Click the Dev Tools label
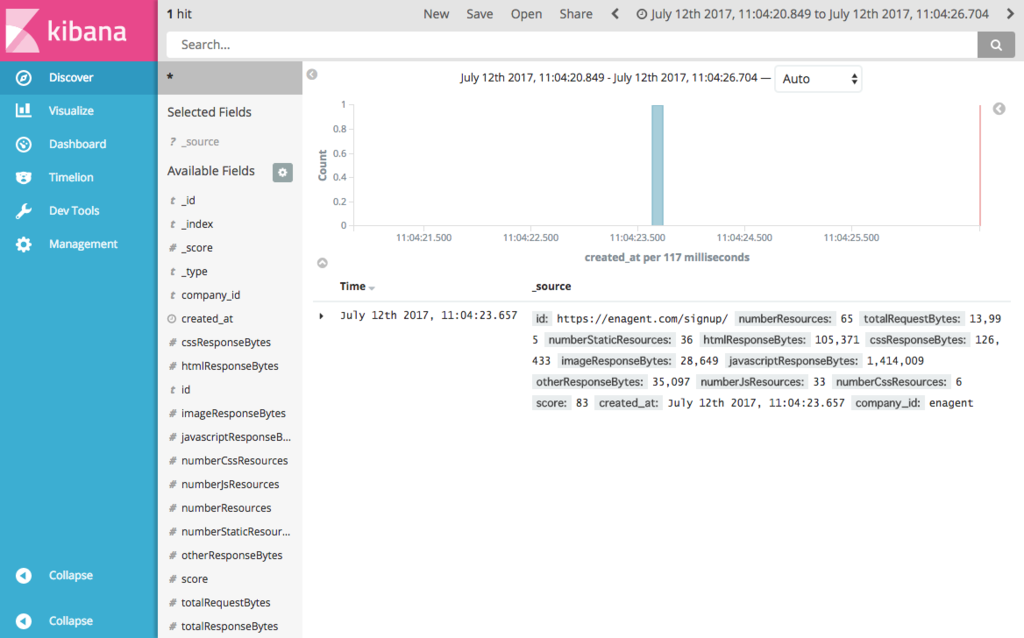This screenshot has height=638, width=1024. [74, 211]
